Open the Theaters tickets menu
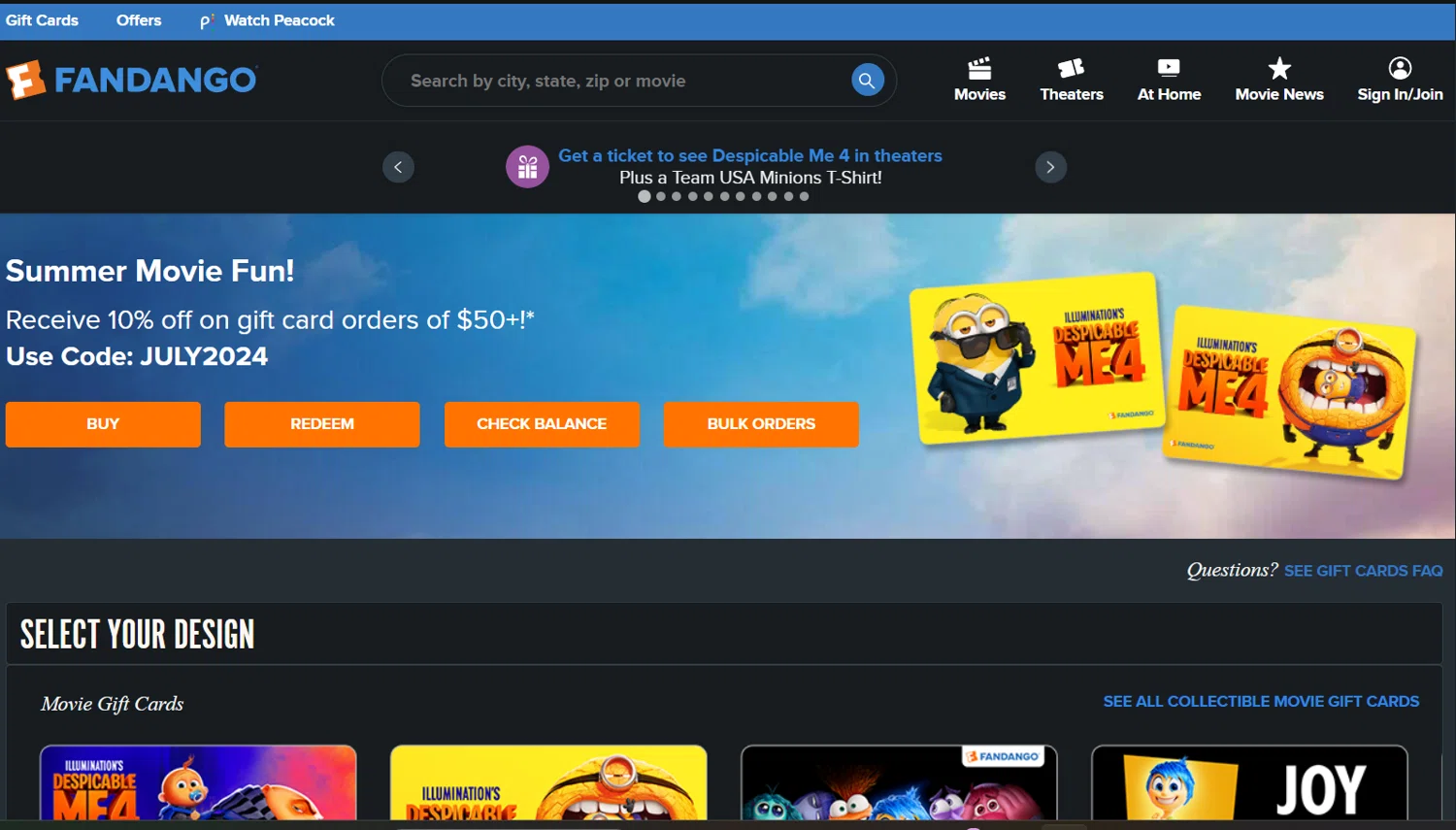This screenshot has width=1456, height=830. pyautogui.click(x=1072, y=80)
